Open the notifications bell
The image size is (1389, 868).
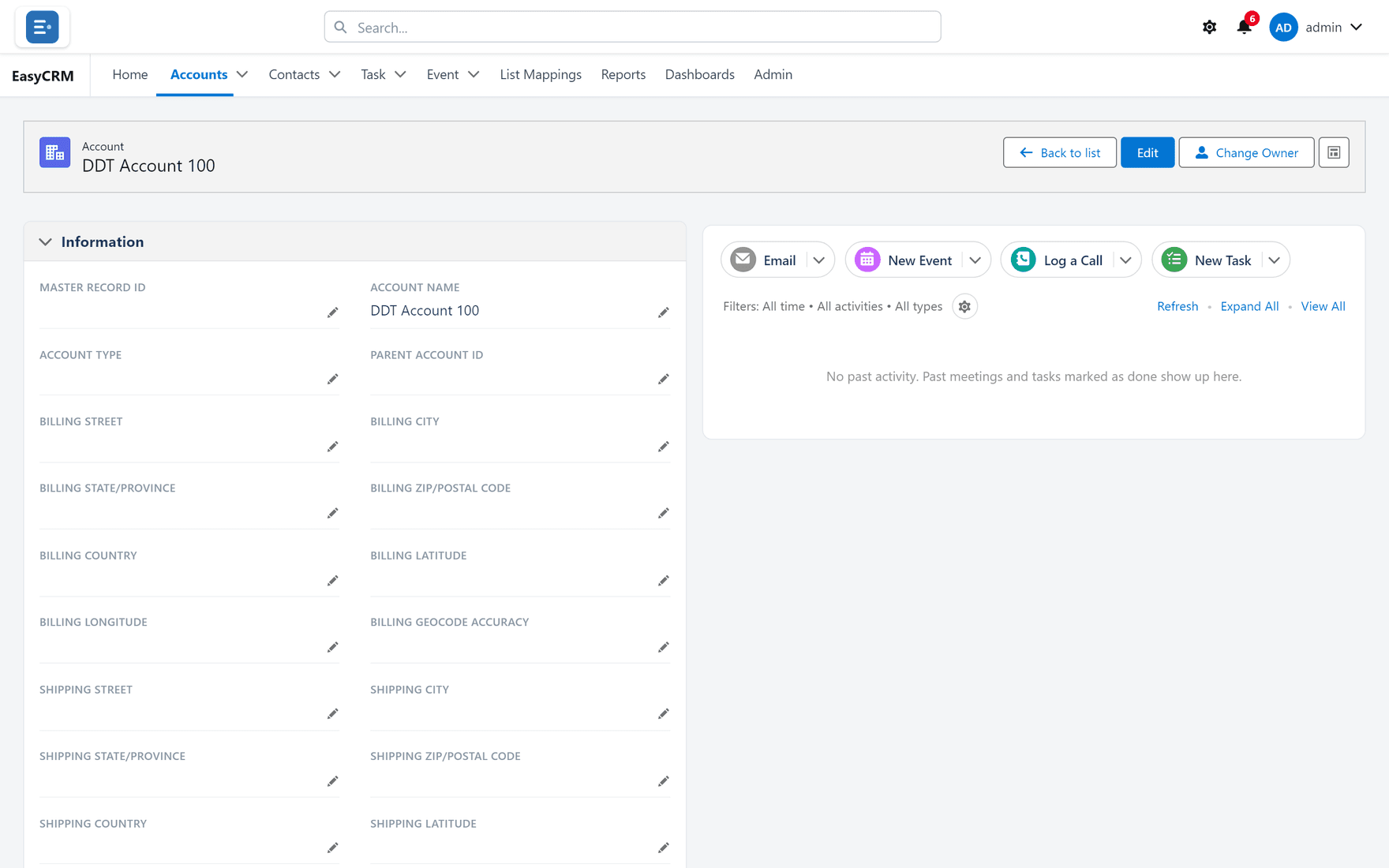point(1245,27)
